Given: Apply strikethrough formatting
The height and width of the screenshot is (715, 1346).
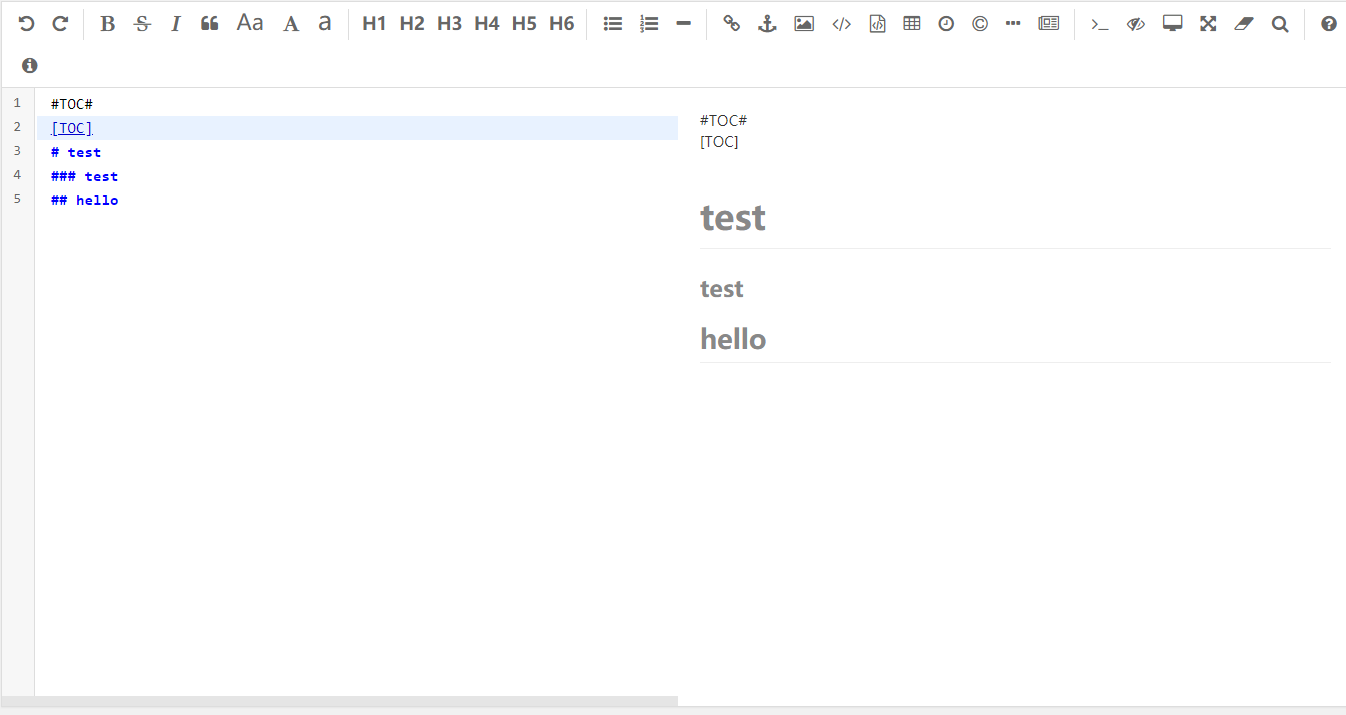Looking at the screenshot, I should pos(142,23).
